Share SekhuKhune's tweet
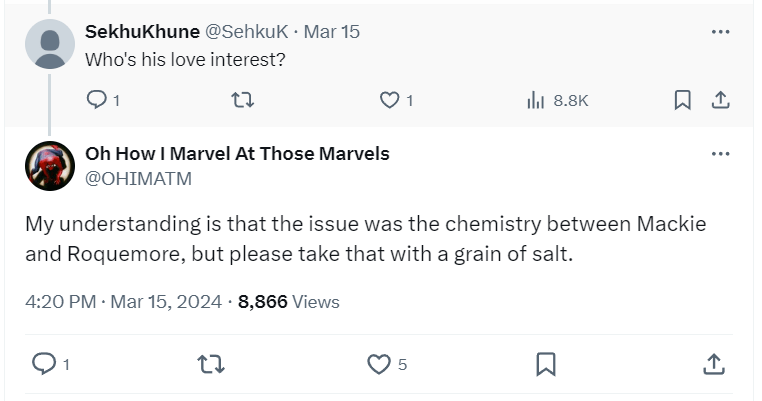Screen dimensions: 762x401 tap(718, 100)
